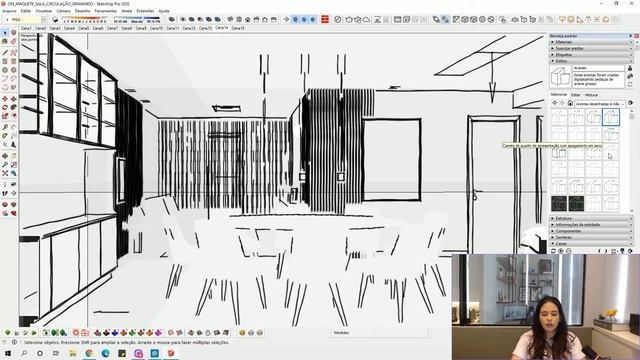Switch to scene tab Cena1
Image resolution: width=640 pixels, height=360 pixels.
pos(26,28)
